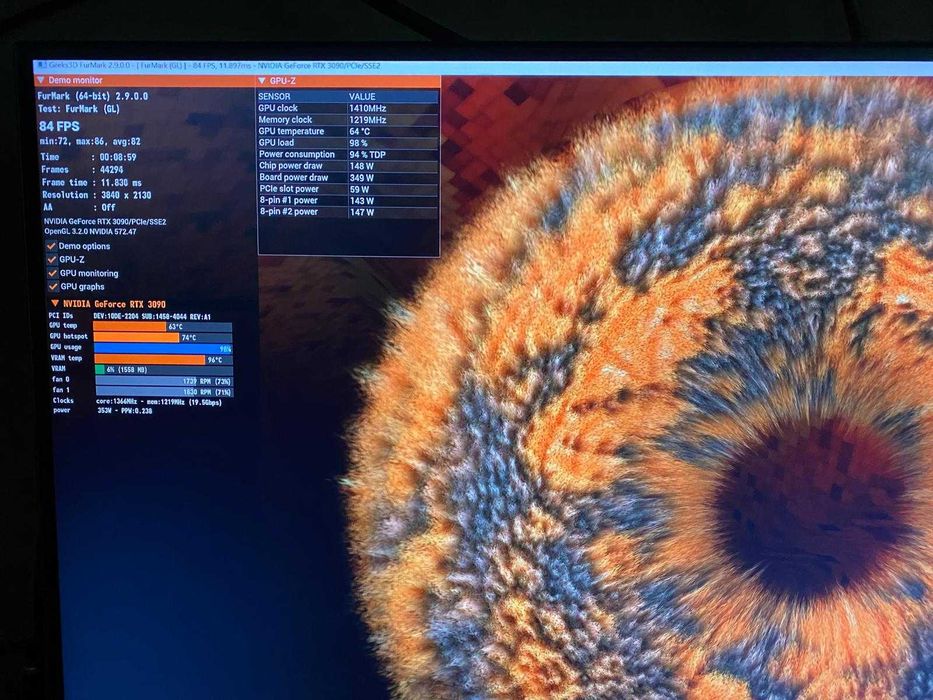Screen dimensions: 933x700
Task: Select the PCIe slot power row
Action: point(348,189)
